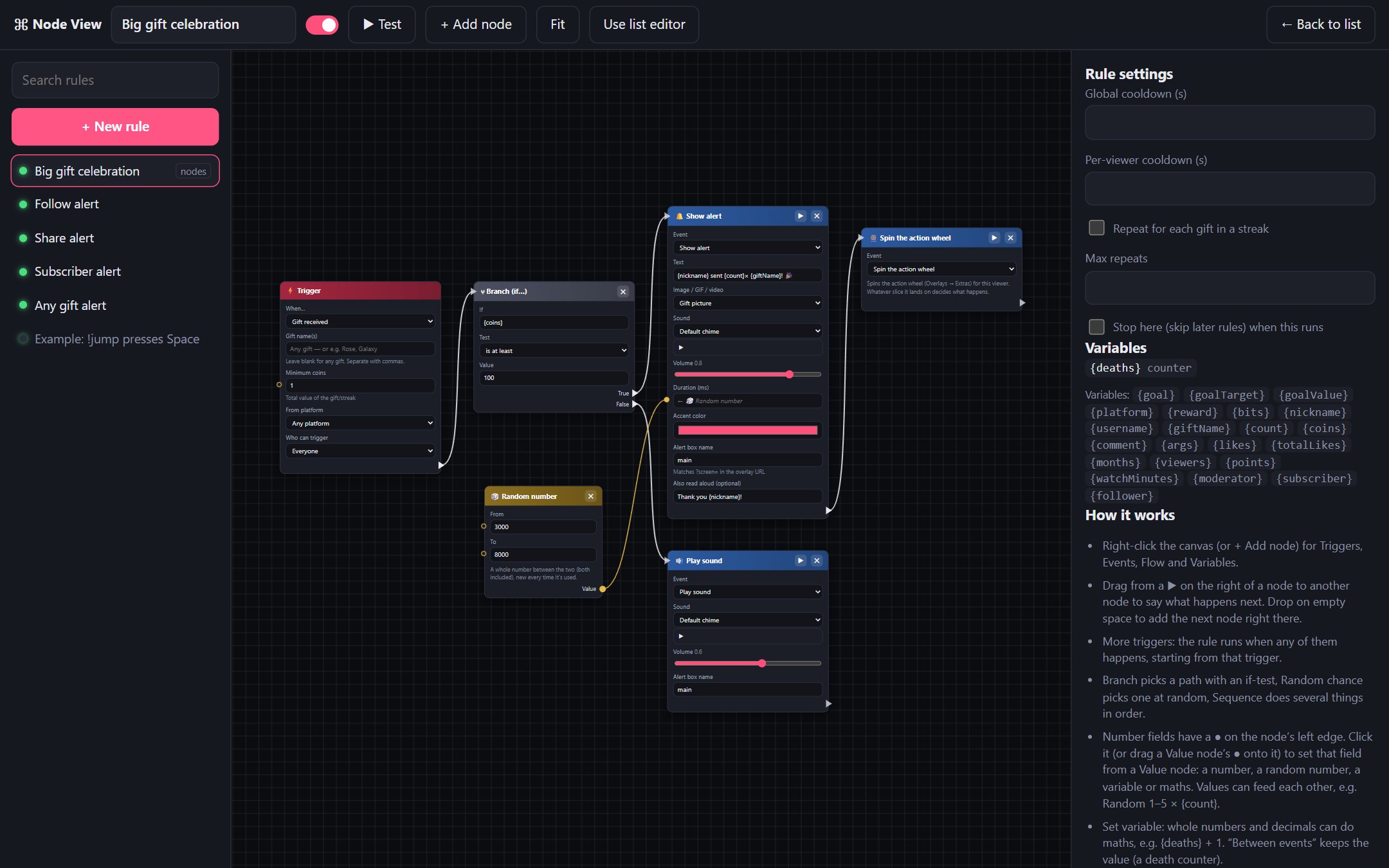Viewport: 1389px width, 868px height.
Task: Click Add node in the toolbar
Action: point(476,24)
